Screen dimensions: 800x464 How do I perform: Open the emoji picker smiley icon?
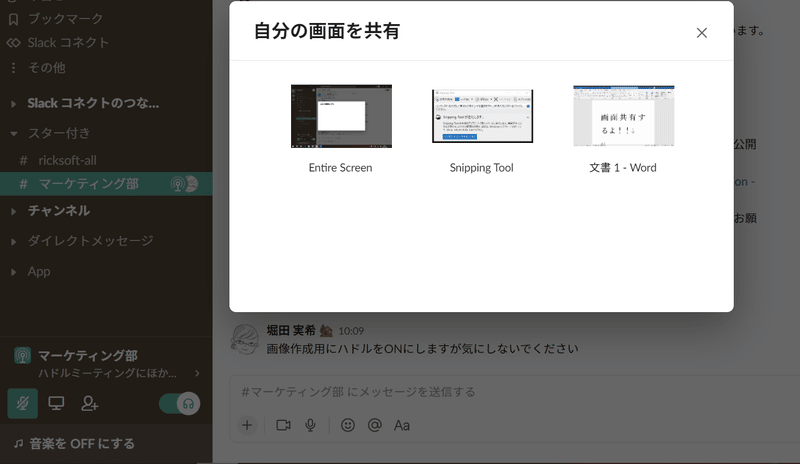(x=347, y=425)
